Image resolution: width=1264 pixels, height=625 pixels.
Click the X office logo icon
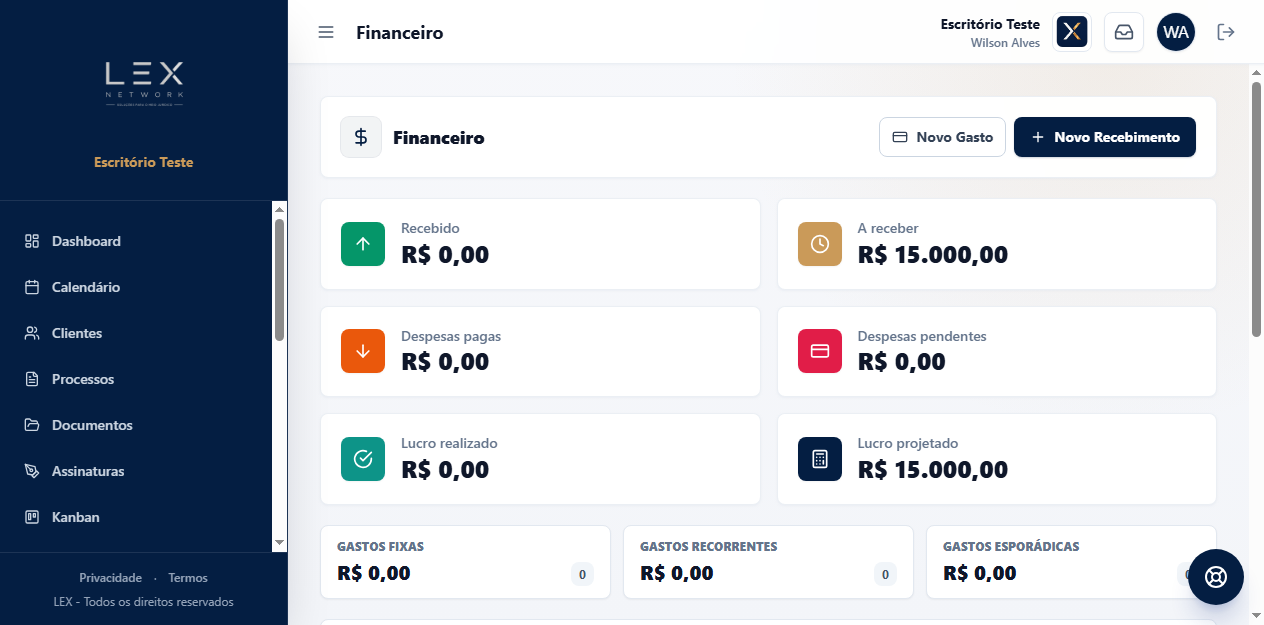[x=1072, y=32]
